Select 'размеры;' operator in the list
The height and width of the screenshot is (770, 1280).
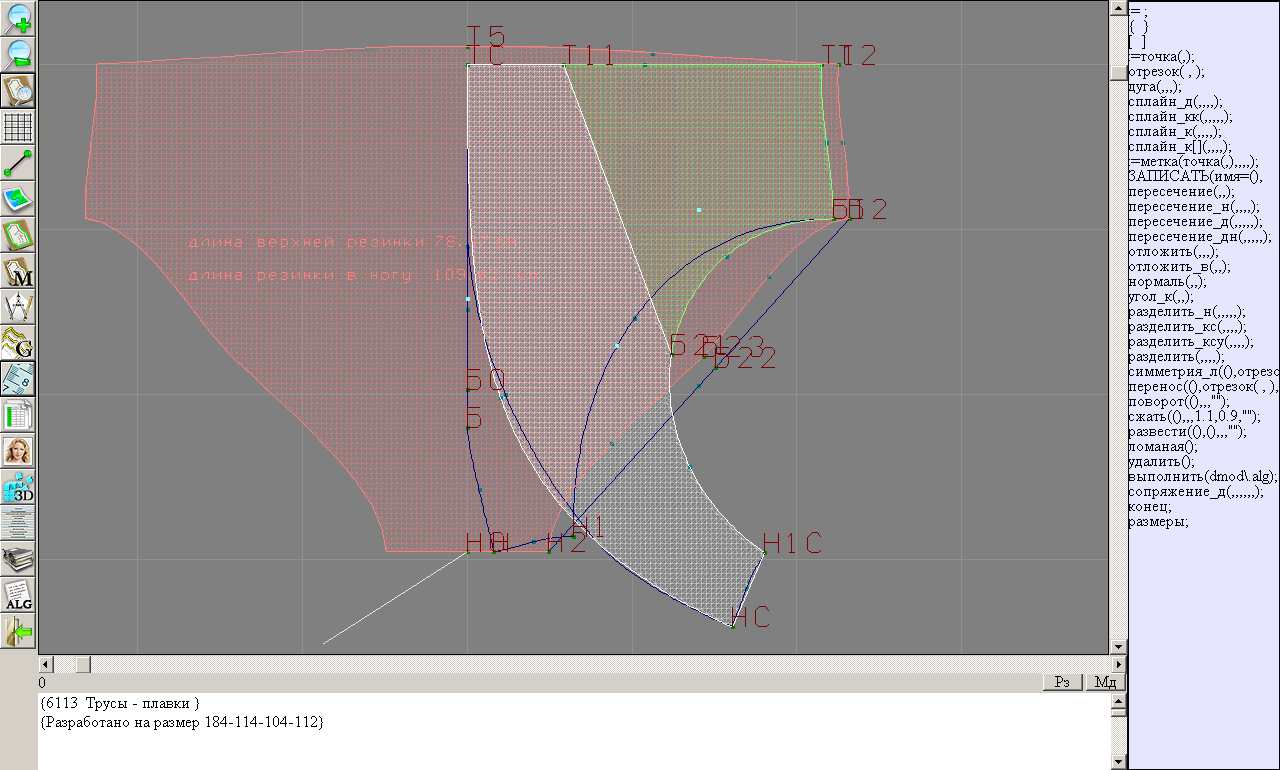point(1158,522)
